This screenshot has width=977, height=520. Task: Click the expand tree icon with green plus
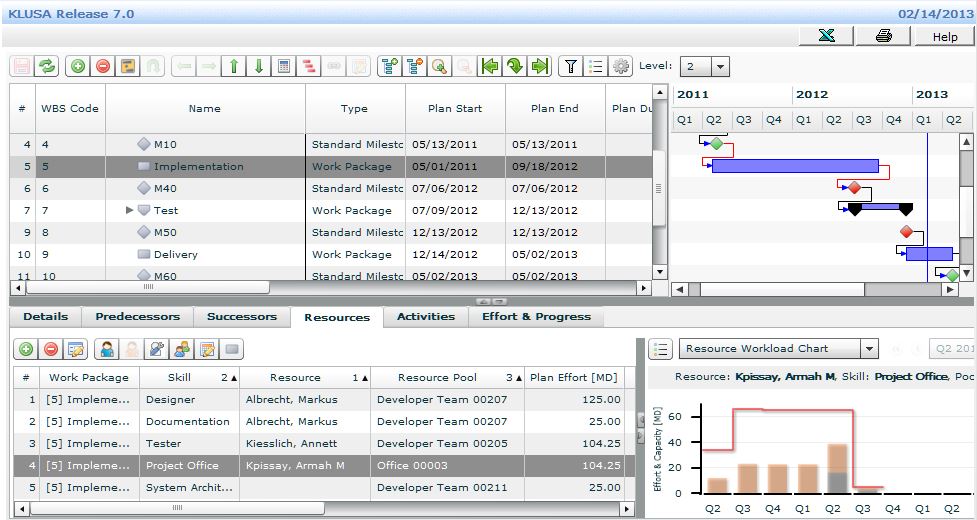coord(390,66)
